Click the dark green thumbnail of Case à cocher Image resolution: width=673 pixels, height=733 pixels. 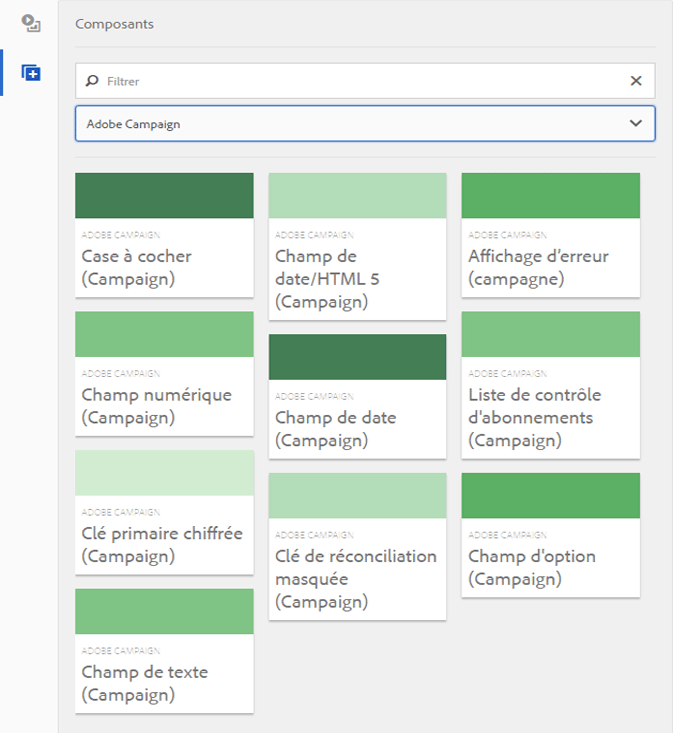tap(164, 195)
